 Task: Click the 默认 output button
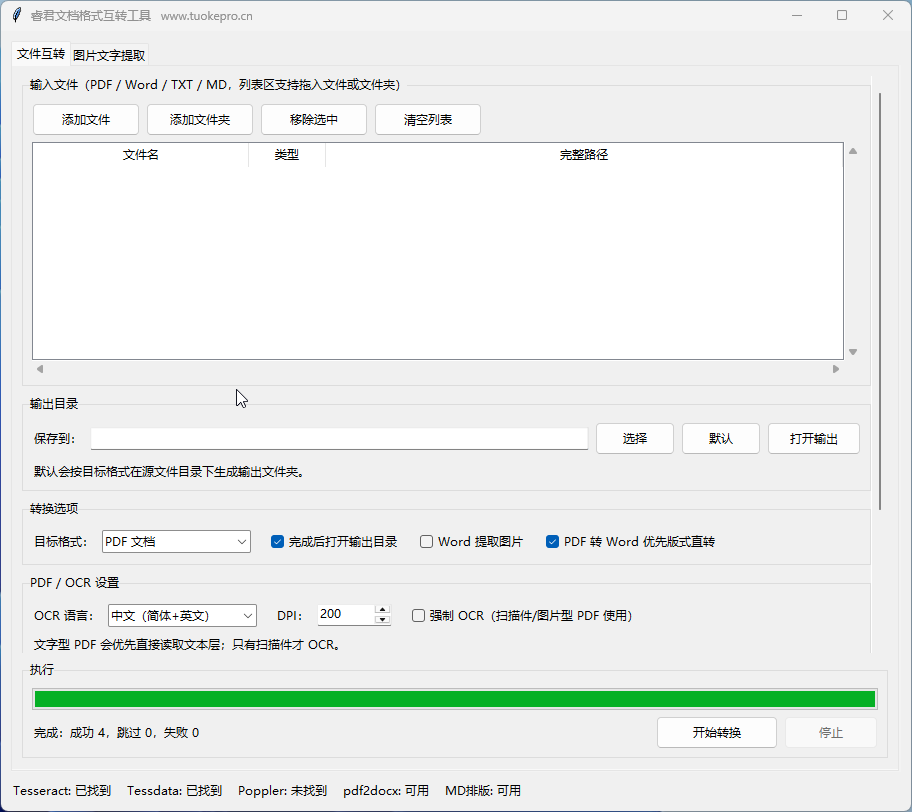(721, 439)
